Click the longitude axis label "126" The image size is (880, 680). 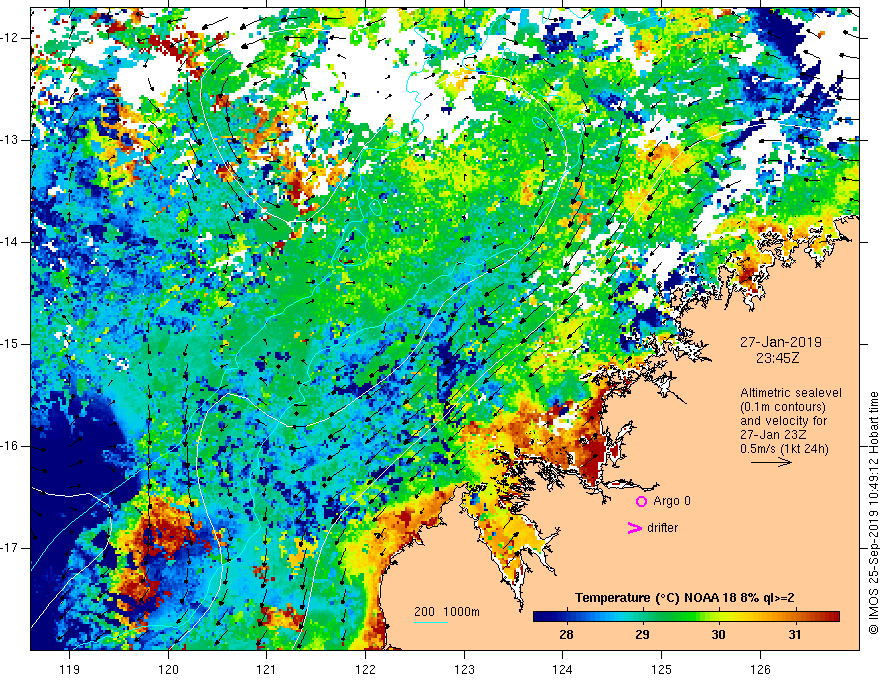click(x=760, y=669)
